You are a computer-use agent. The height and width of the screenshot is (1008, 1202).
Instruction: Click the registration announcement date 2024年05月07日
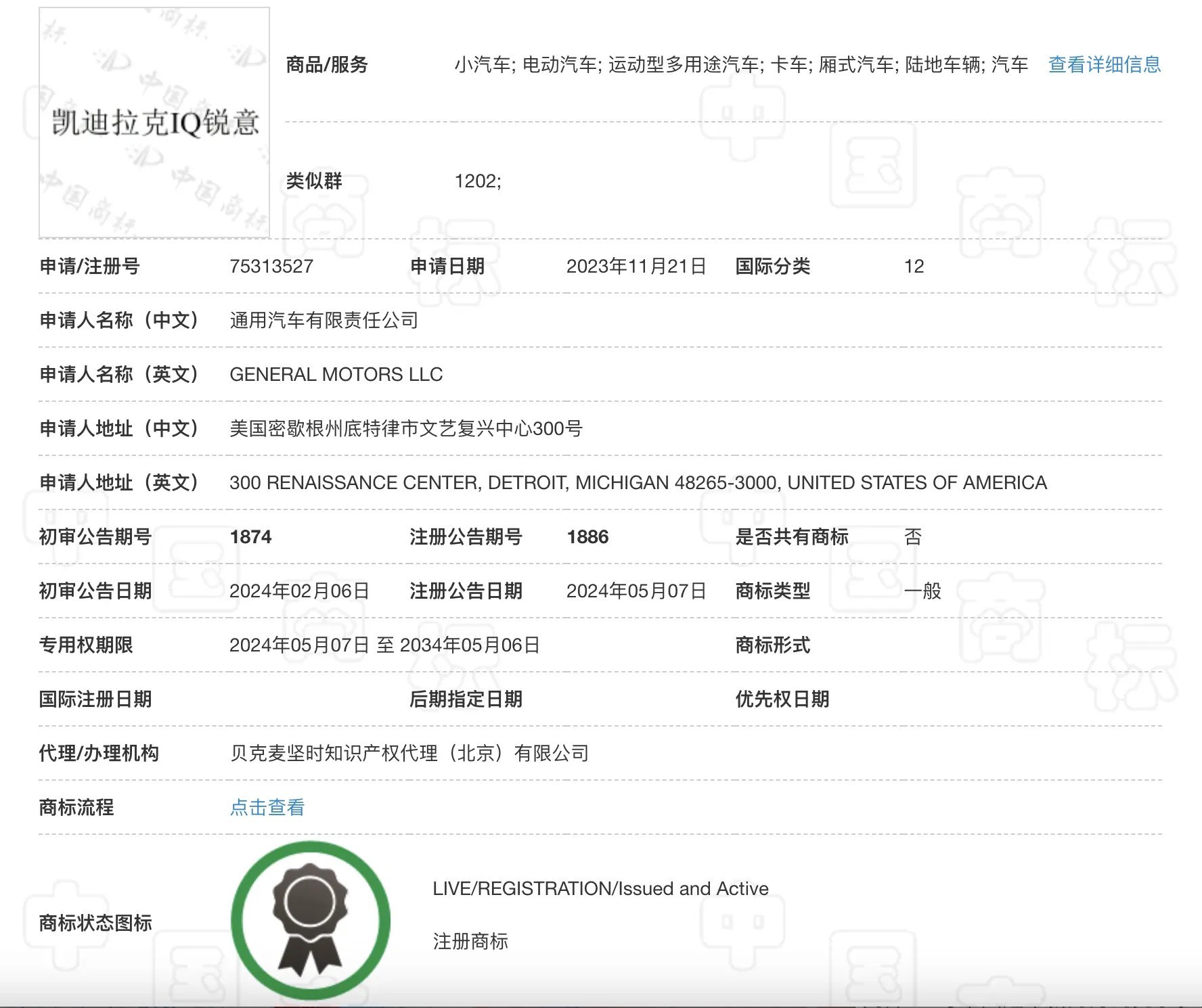pos(636,591)
